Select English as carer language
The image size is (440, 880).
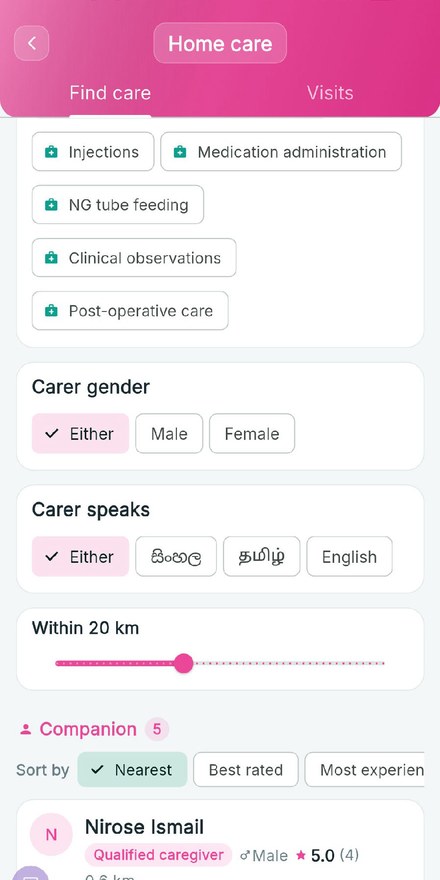349,557
